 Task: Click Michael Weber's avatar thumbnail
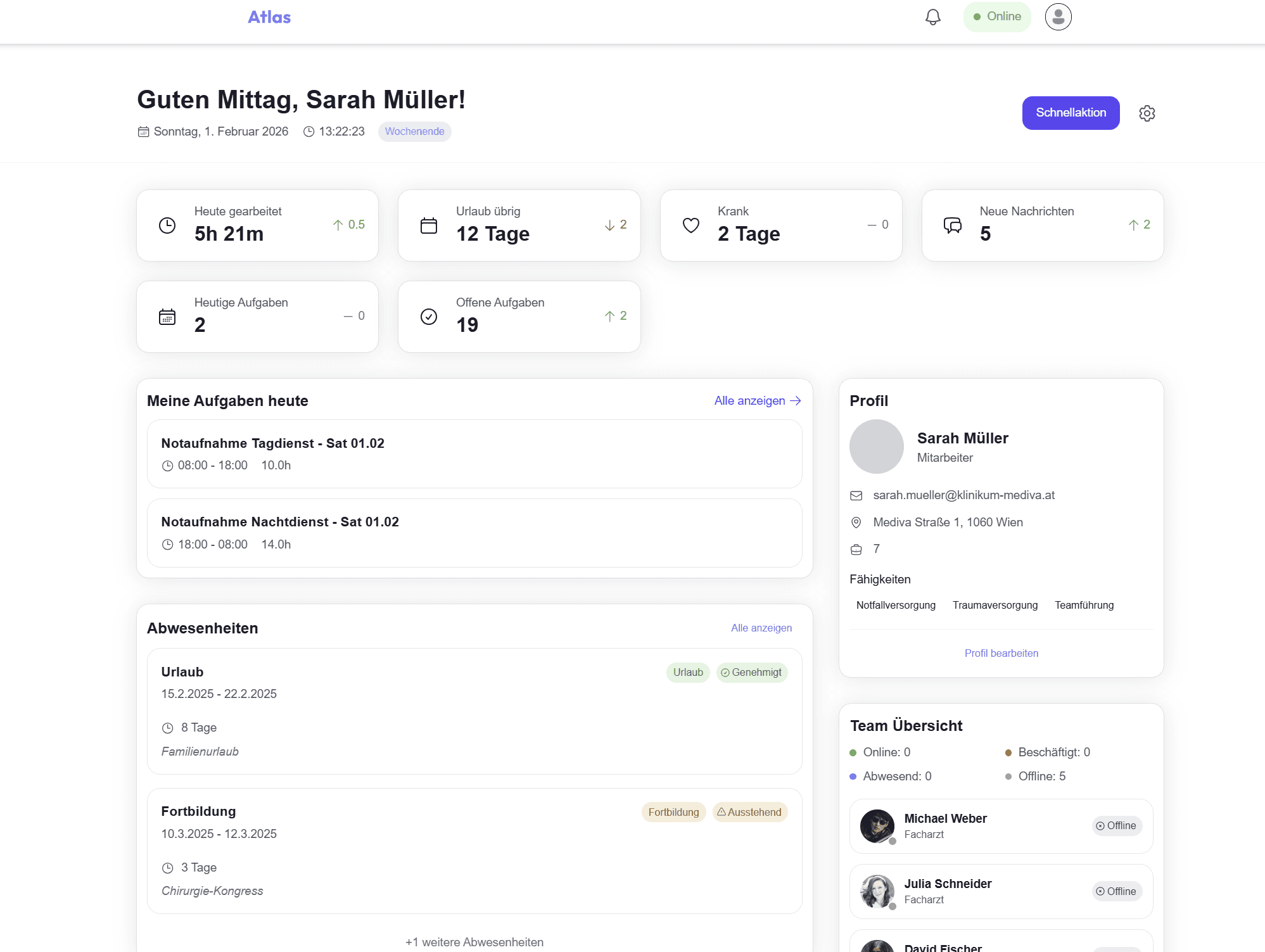[x=877, y=826]
